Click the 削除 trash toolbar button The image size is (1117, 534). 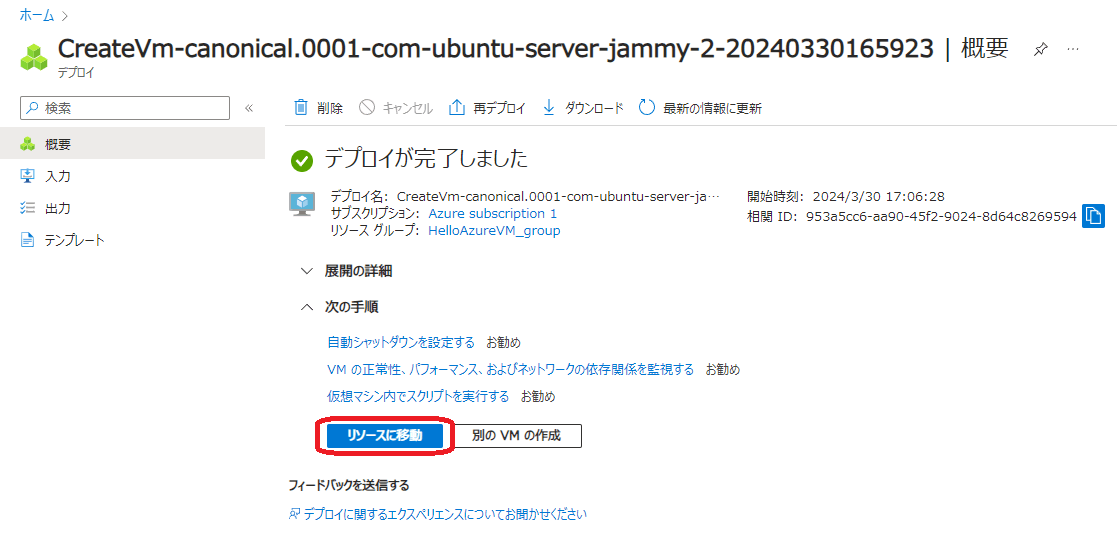[x=318, y=108]
